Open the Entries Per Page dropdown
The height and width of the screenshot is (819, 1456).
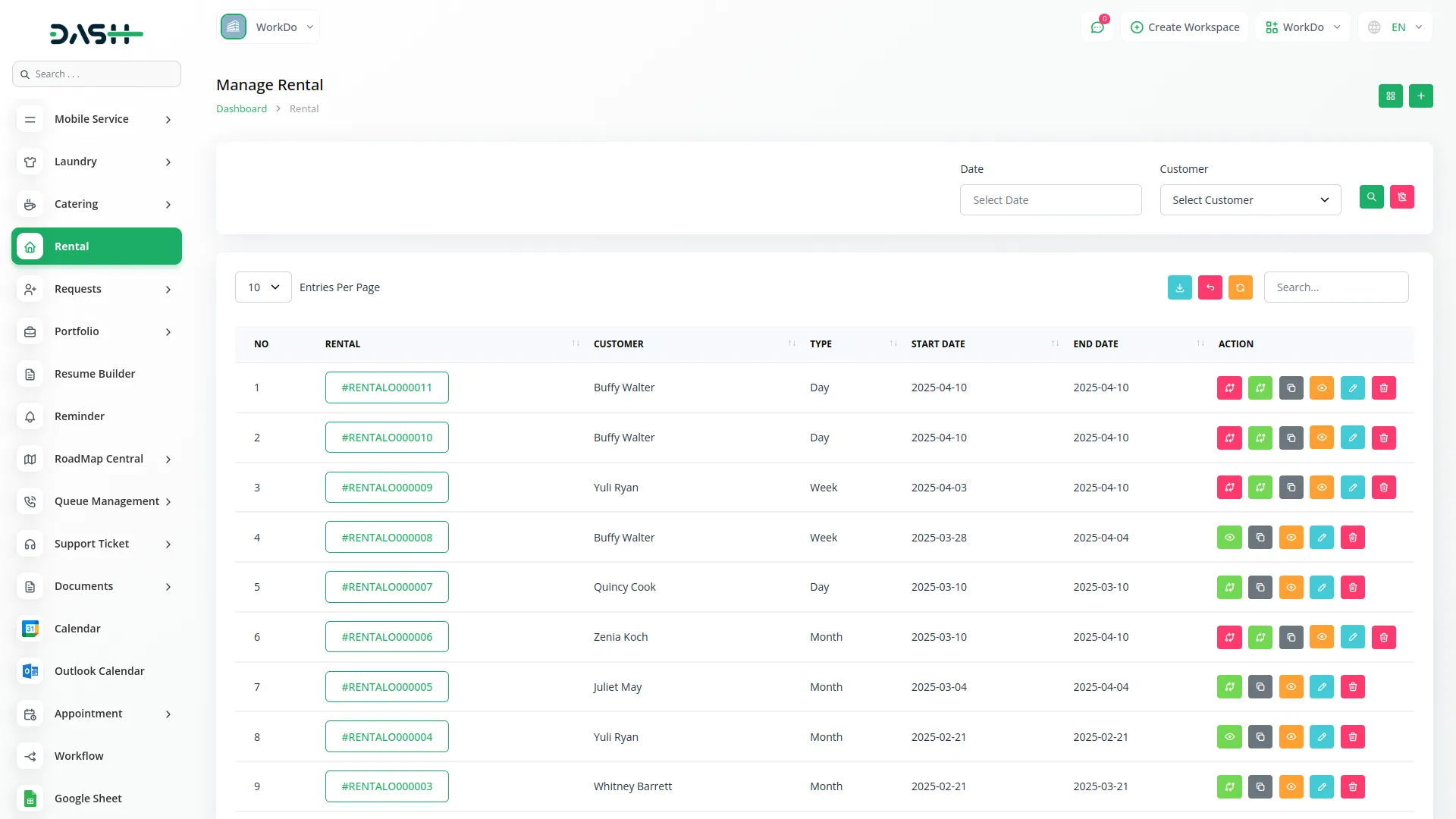(262, 287)
